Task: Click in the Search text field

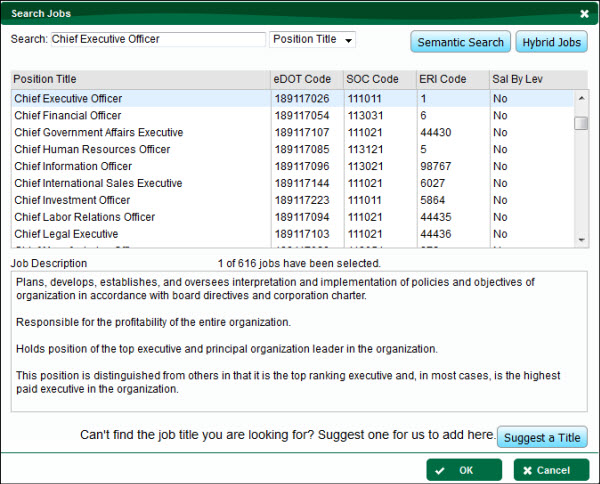Action: click(157, 40)
